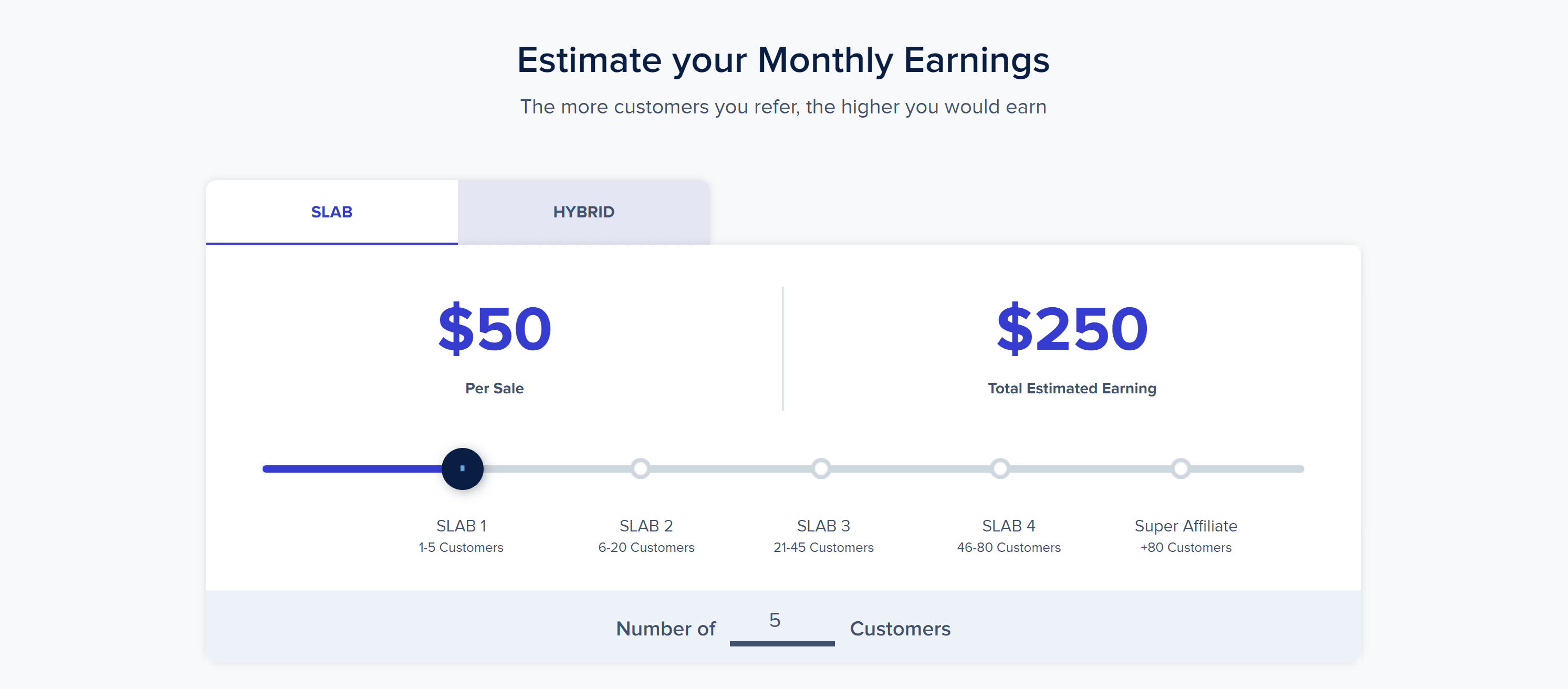Click the 'Estimate your Monthly Earnings' heading
The image size is (1568, 689).
pos(783,60)
